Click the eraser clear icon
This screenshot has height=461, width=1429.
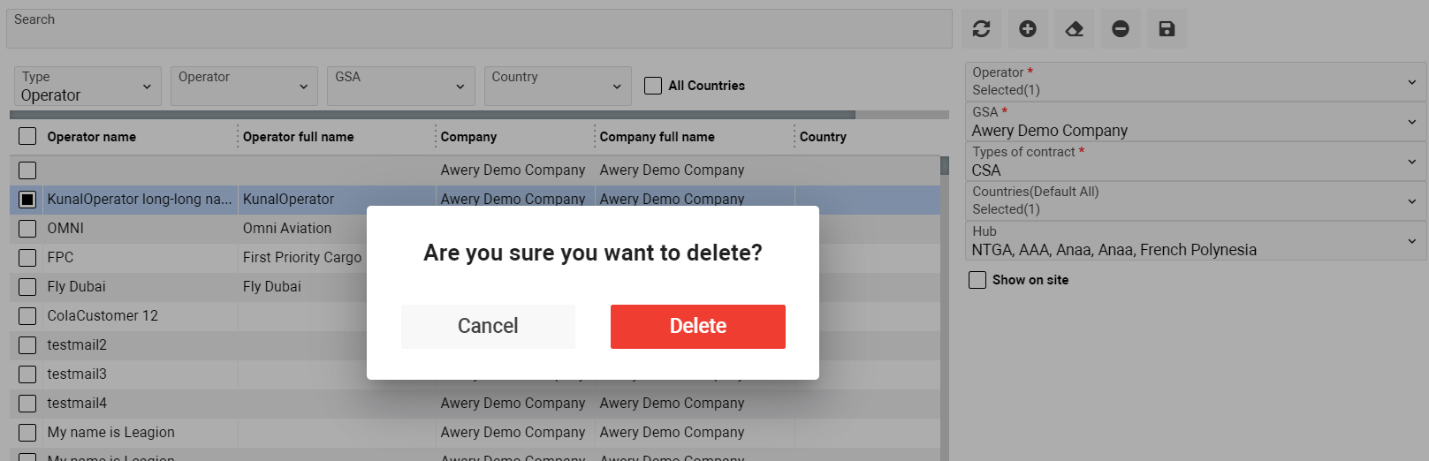[1074, 29]
